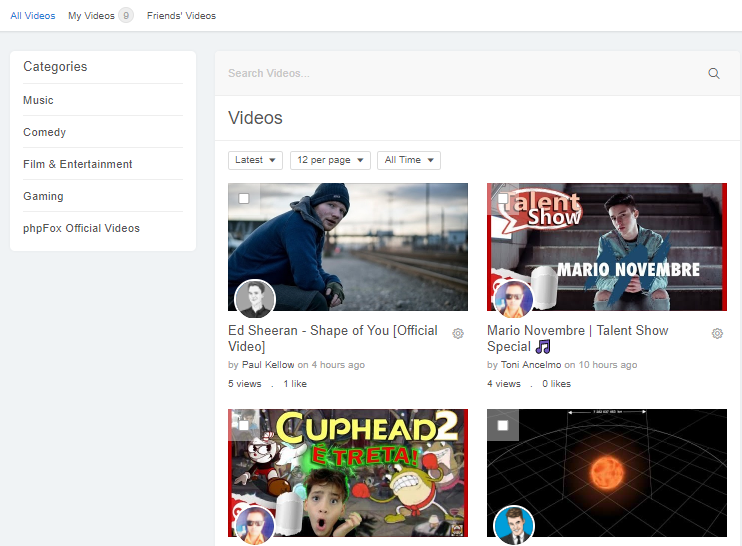Screen dimensions: 742x546
Task: Open the All Time filter dropdown
Action: pyautogui.click(x=409, y=160)
